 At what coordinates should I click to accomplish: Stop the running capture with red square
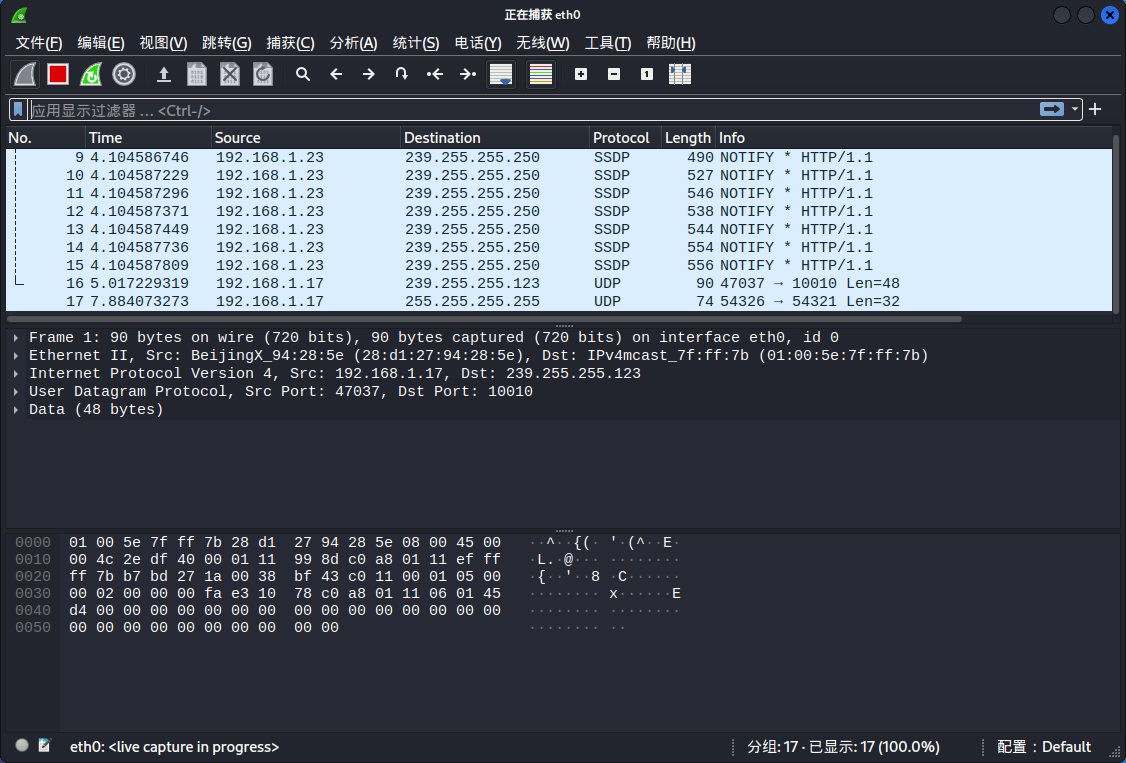(58, 74)
